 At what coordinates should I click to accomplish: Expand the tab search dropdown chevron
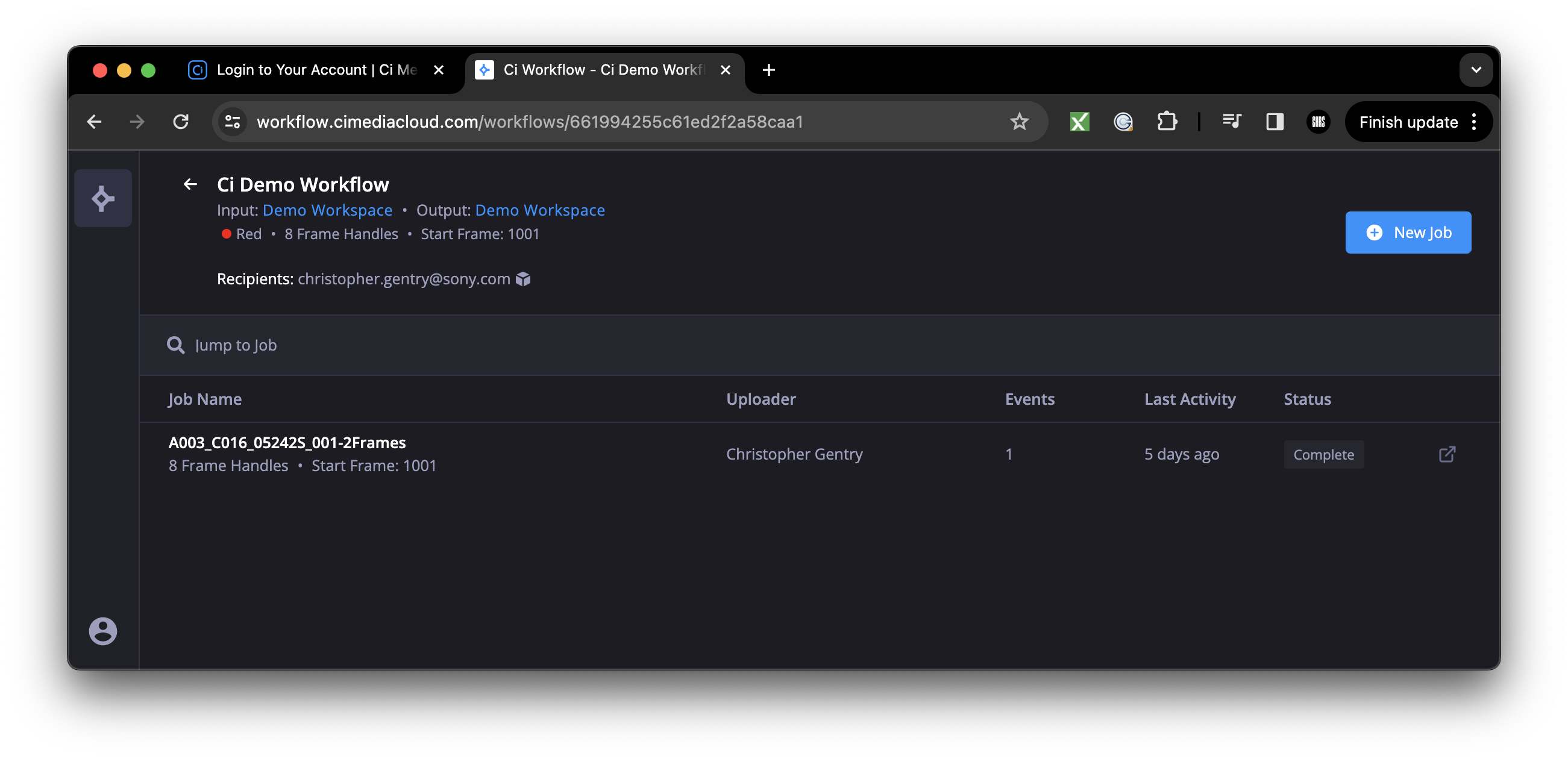click(1475, 70)
